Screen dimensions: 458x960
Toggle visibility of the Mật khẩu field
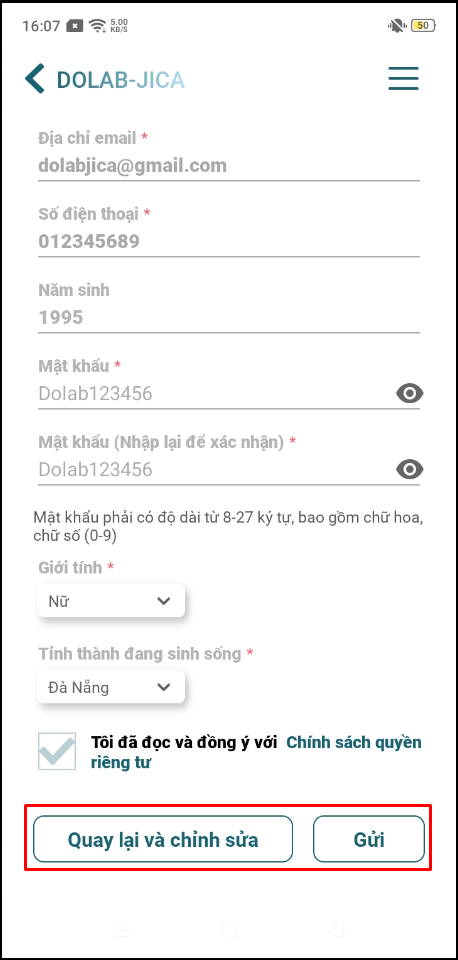(x=410, y=393)
